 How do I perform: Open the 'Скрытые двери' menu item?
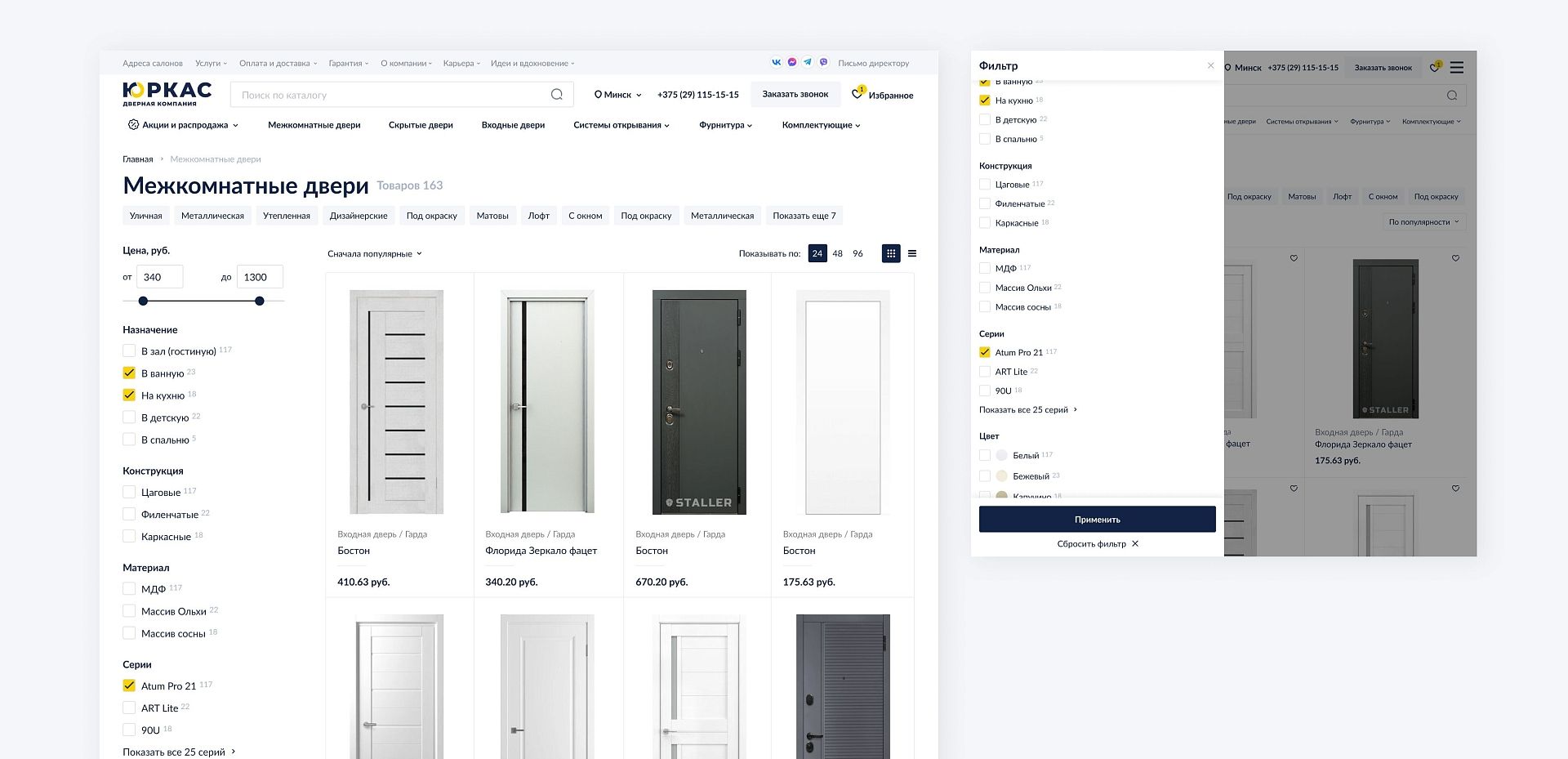point(421,125)
